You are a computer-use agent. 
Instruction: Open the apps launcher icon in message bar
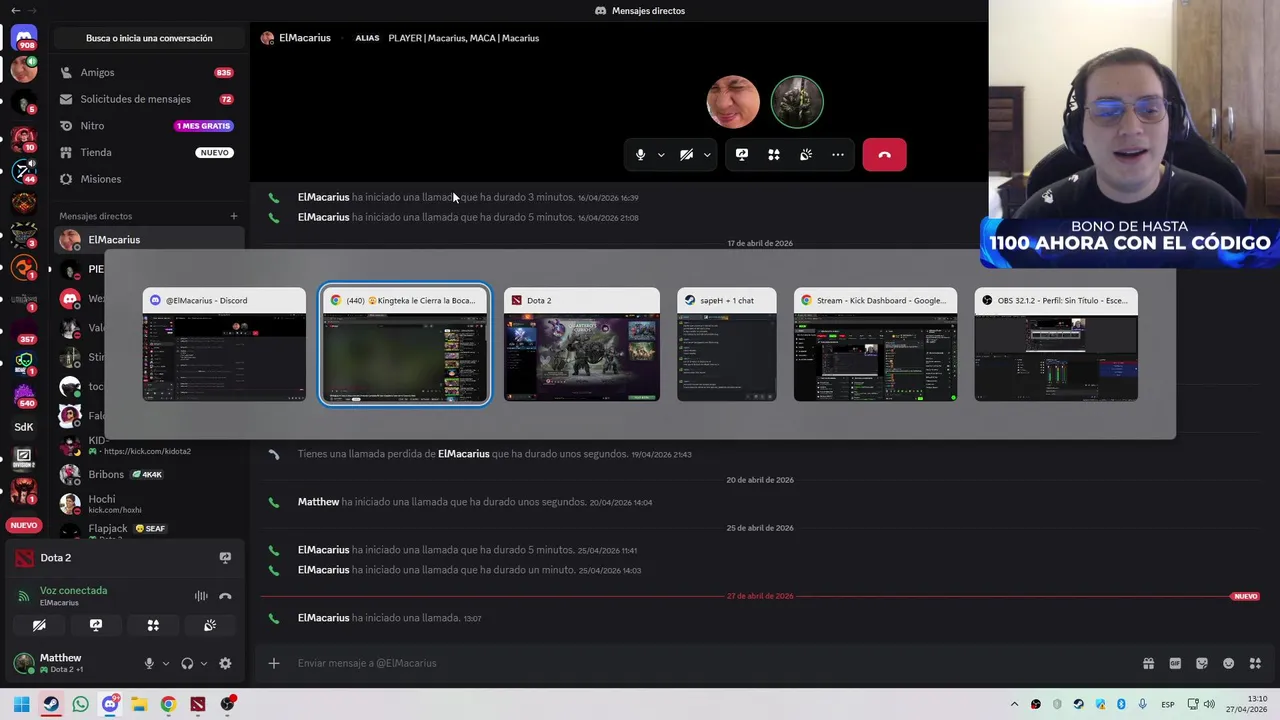(x=1255, y=663)
